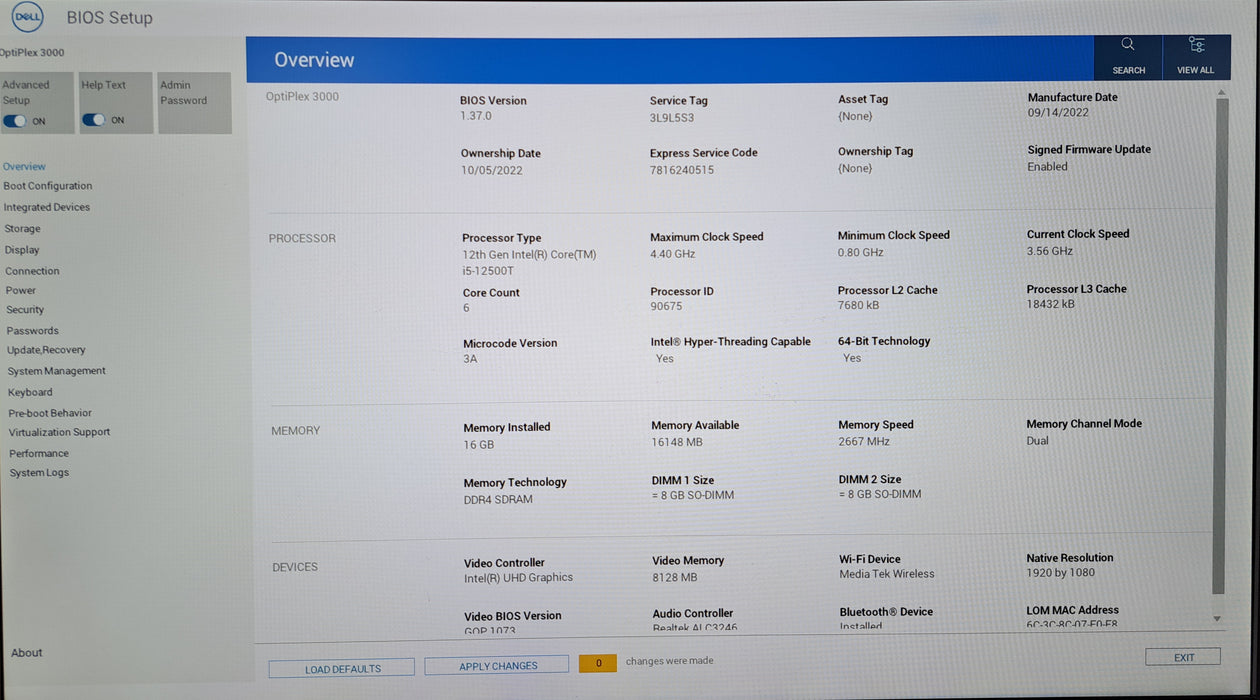Click the Express Service Code 7816240515
1260x700 pixels.
[682, 170]
